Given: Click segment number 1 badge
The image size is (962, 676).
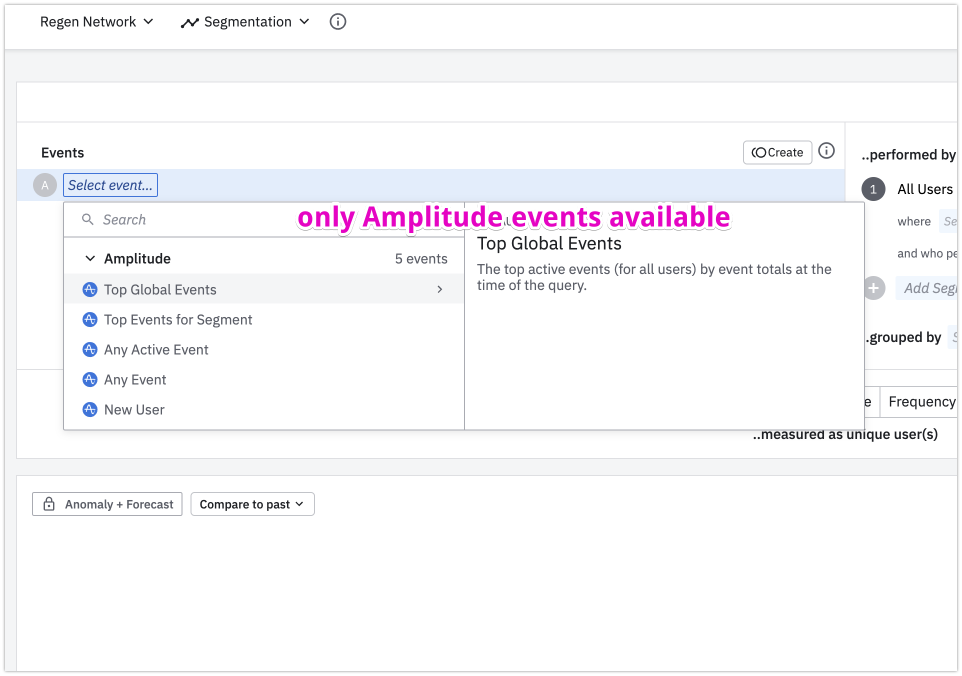Looking at the screenshot, I should pyautogui.click(x=873, y=190).
